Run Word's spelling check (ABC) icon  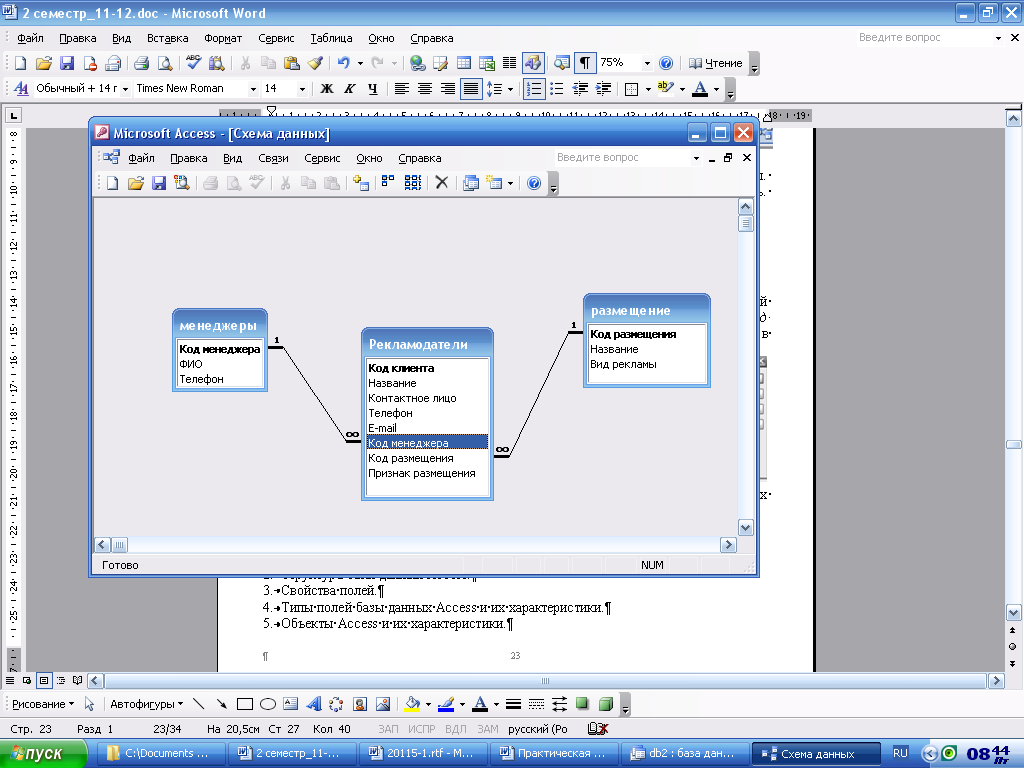click(193, 63)
